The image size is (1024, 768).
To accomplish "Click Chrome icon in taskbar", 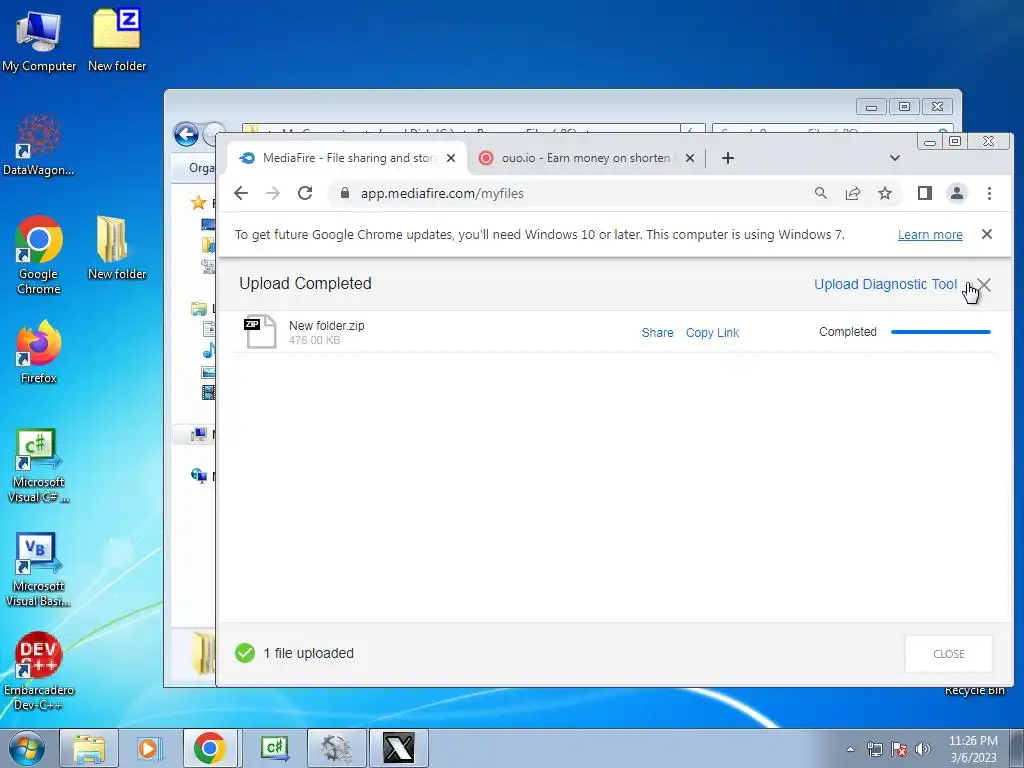I will pyautogui.click(x=210, y=748).
